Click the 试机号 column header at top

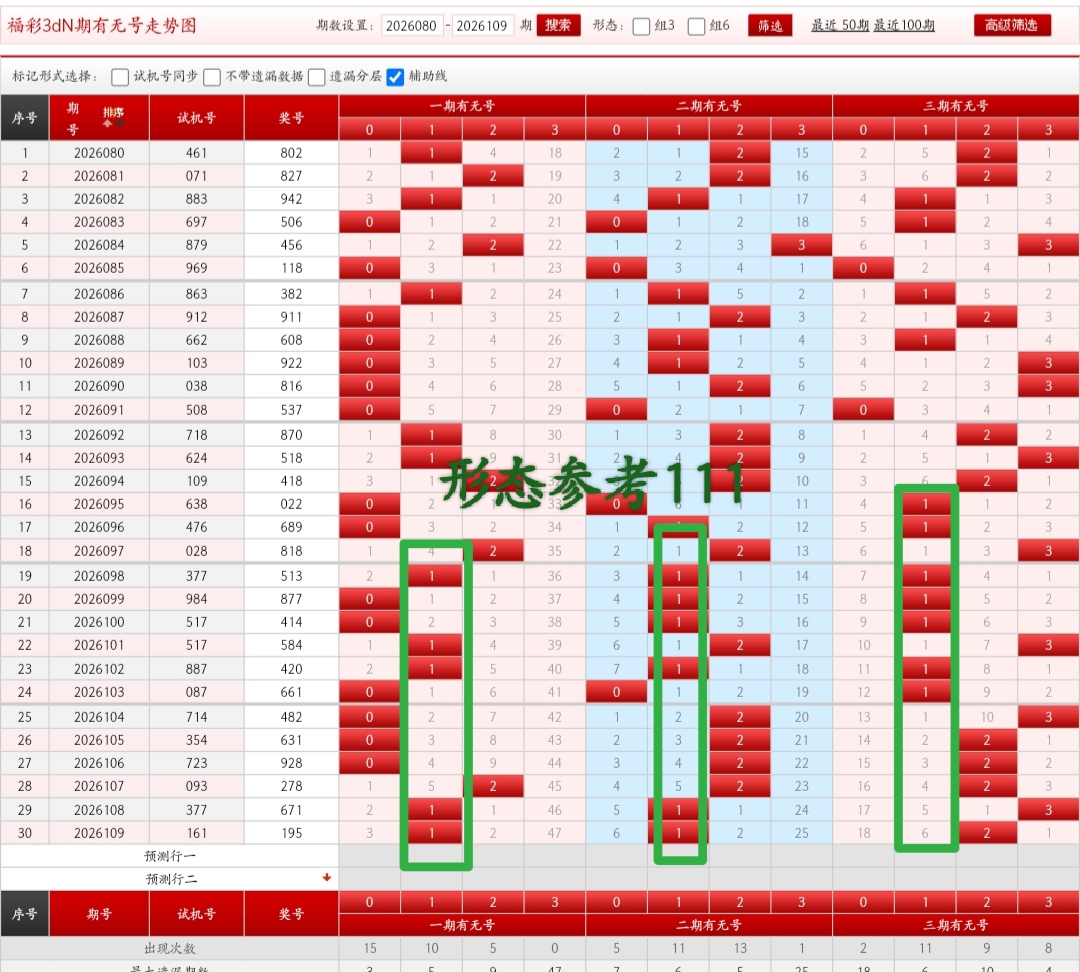196,117
